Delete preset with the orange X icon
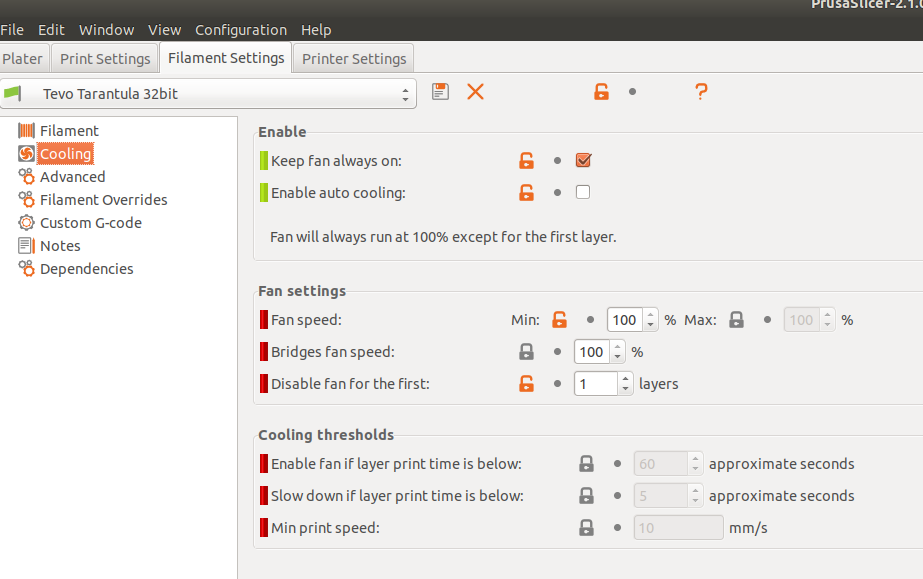The height and width of the screenshot is (579, 923). (476, 92)
